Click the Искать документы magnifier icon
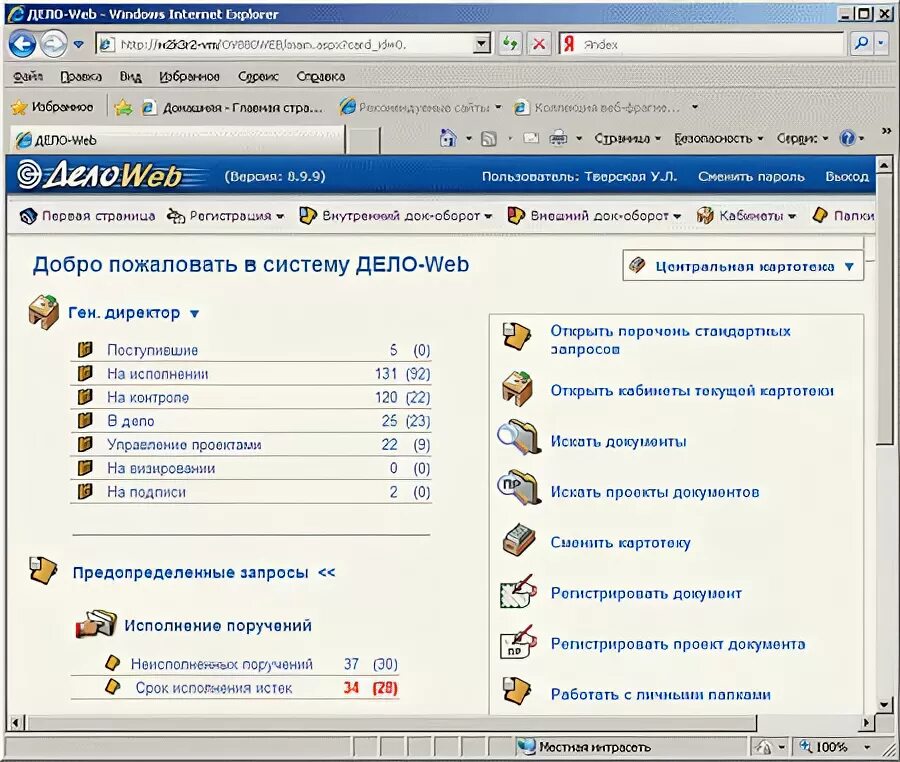Screen dimensions: 900x762 click(x=518, y=438)
